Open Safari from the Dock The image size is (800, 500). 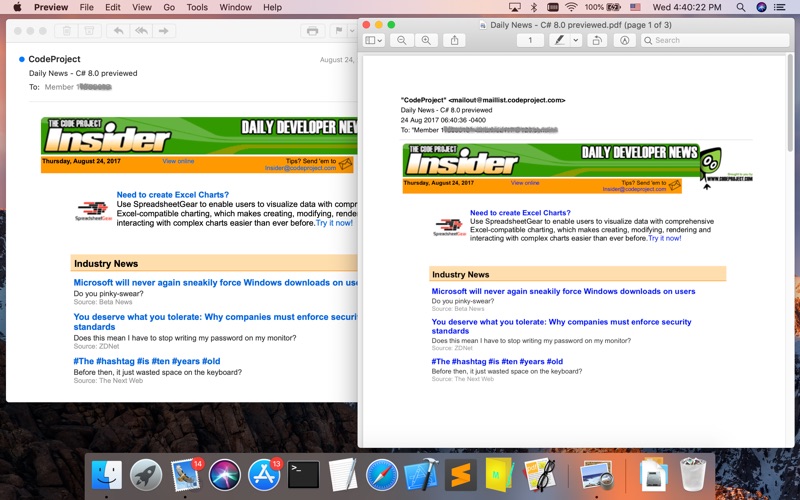pos(382,475)
